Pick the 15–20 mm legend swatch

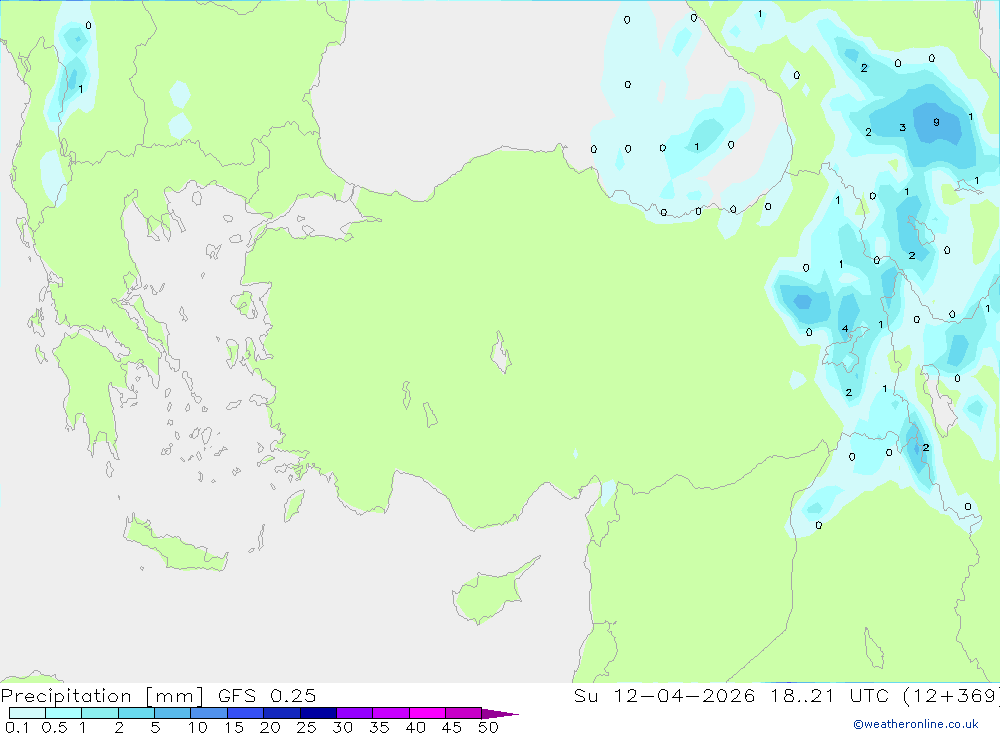tap(246, 713)
